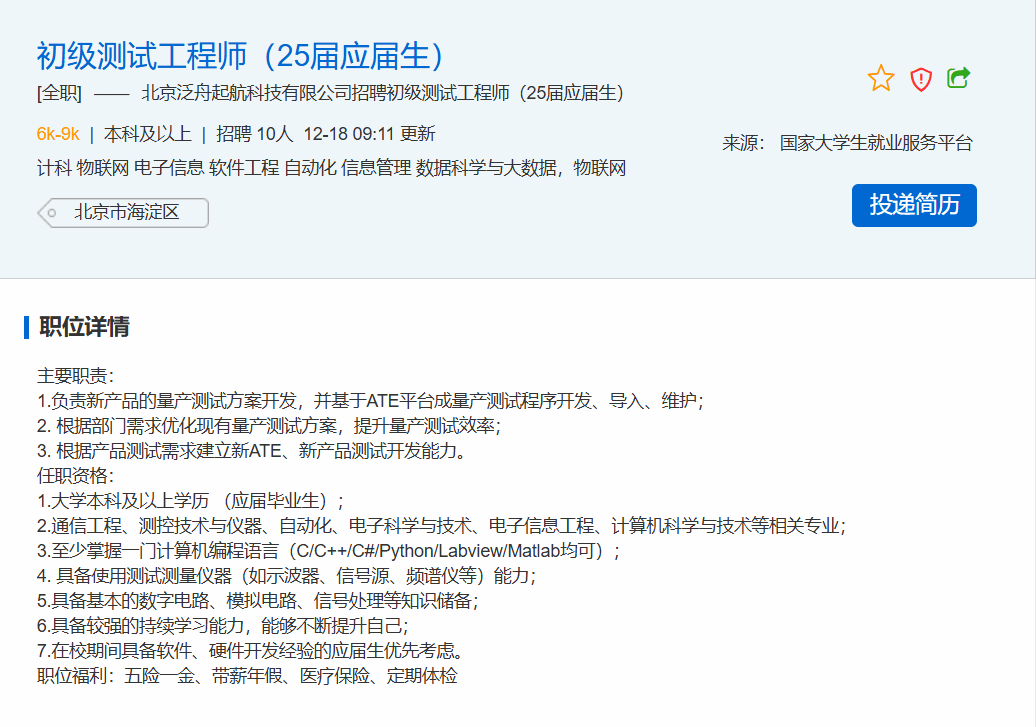
Task: Click the majors line starting with 计科 物联网
Action: click(x=330, y=168)
